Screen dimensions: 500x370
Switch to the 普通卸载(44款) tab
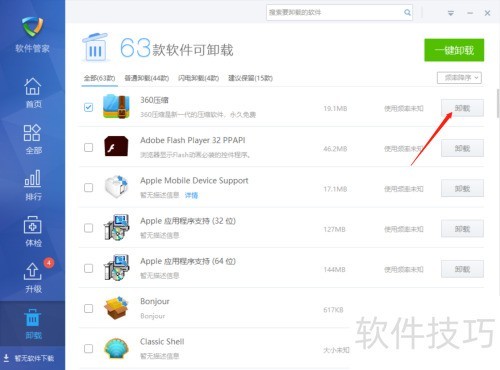[x=147, y=78]
